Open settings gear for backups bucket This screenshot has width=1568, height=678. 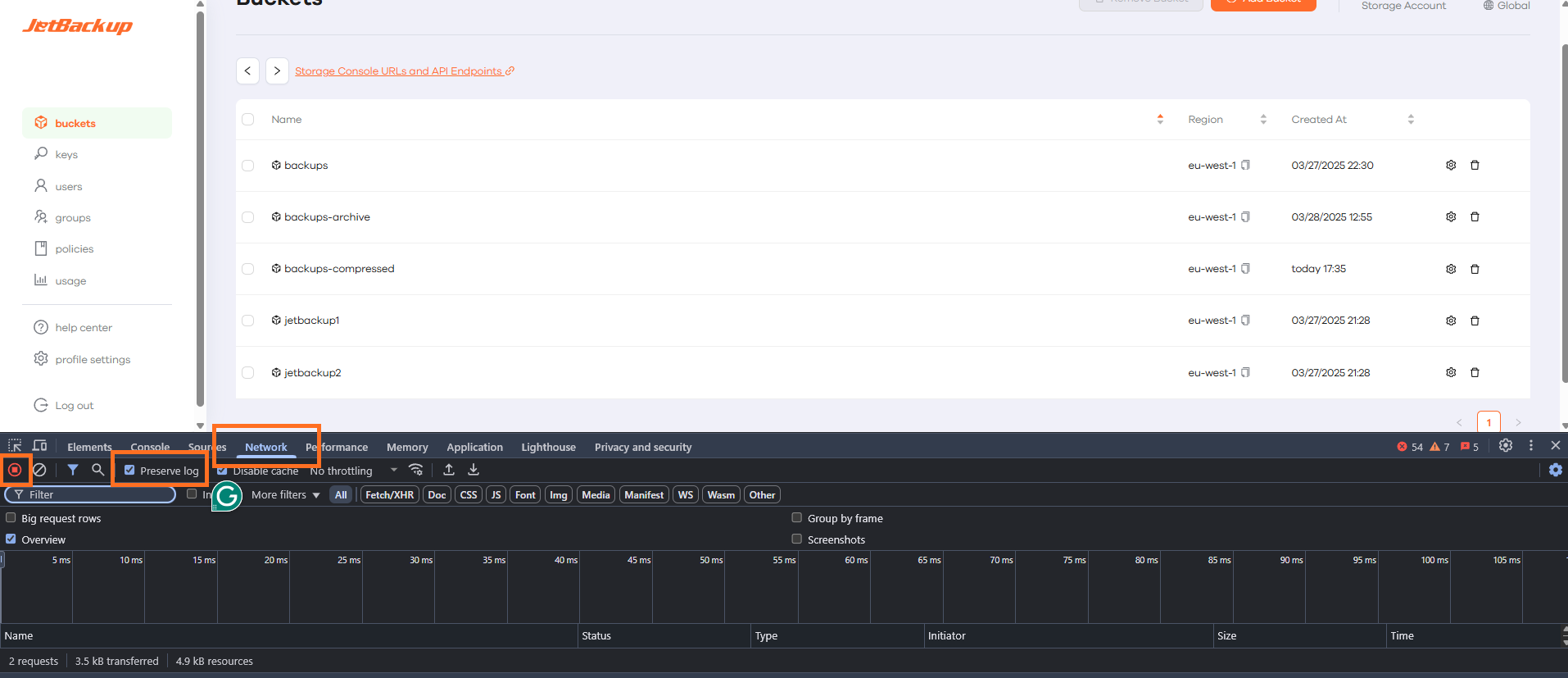pos(1451,165)
